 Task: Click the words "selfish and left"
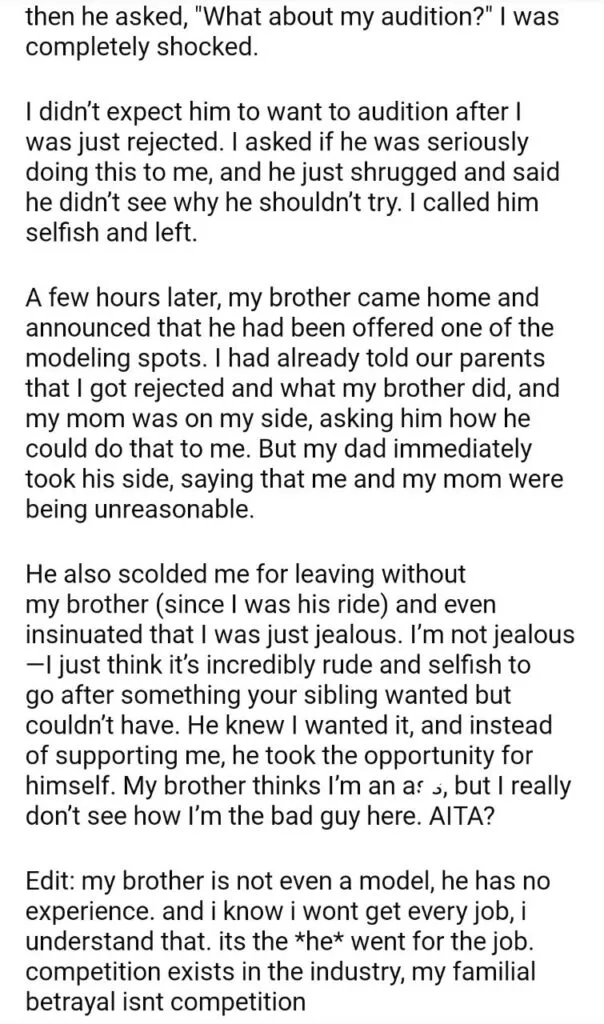pos(110,232)
